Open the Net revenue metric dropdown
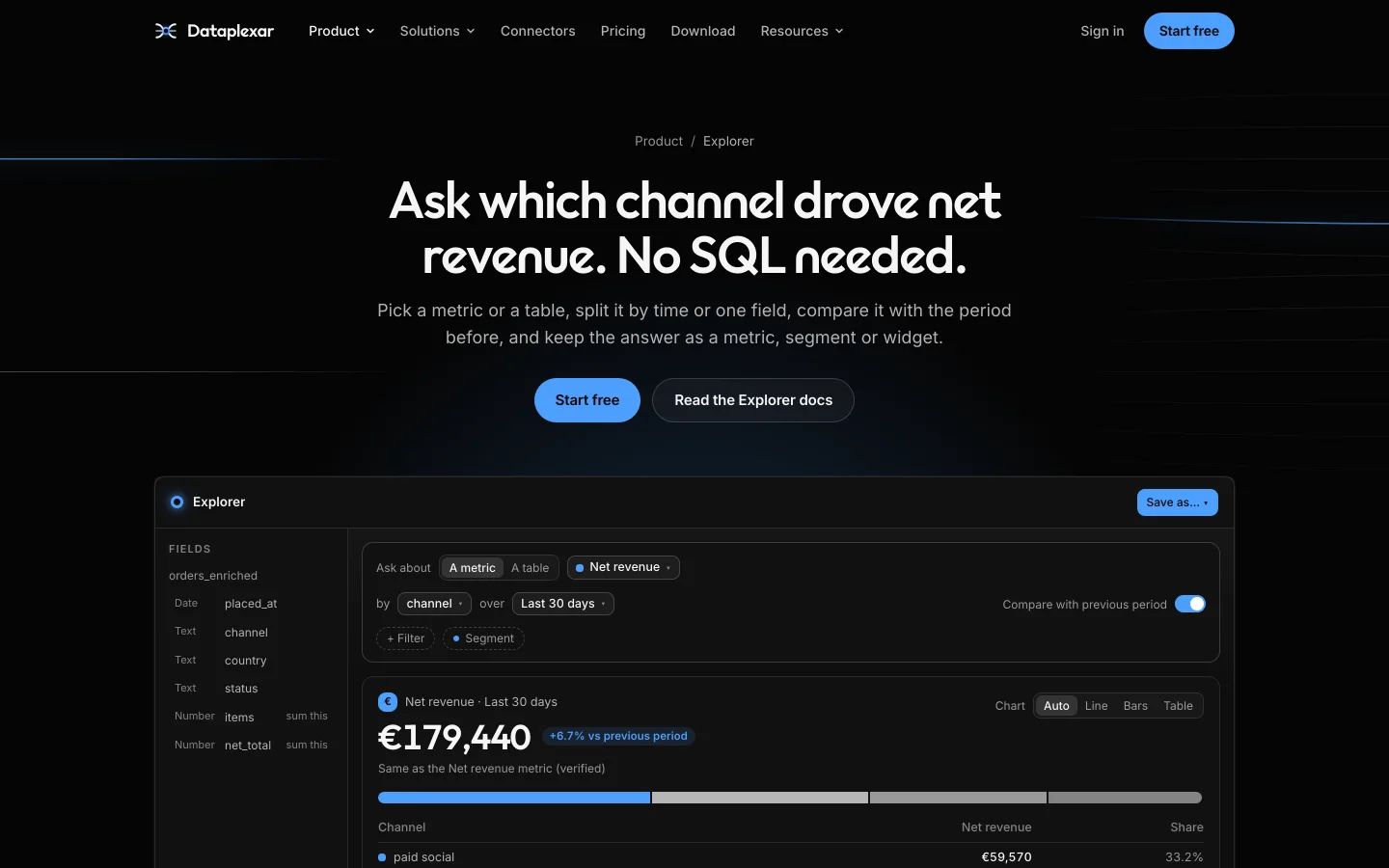Viewport: 1389px width, 868px height. click(x=623, y=567)
